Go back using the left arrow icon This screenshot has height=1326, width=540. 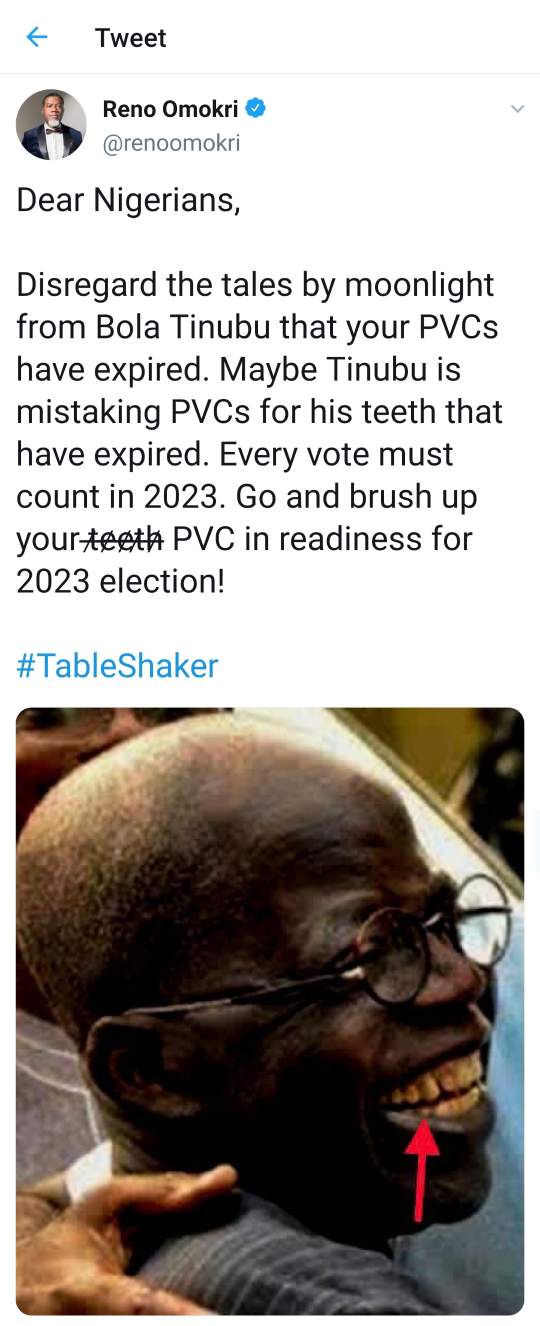click(37, 38)
